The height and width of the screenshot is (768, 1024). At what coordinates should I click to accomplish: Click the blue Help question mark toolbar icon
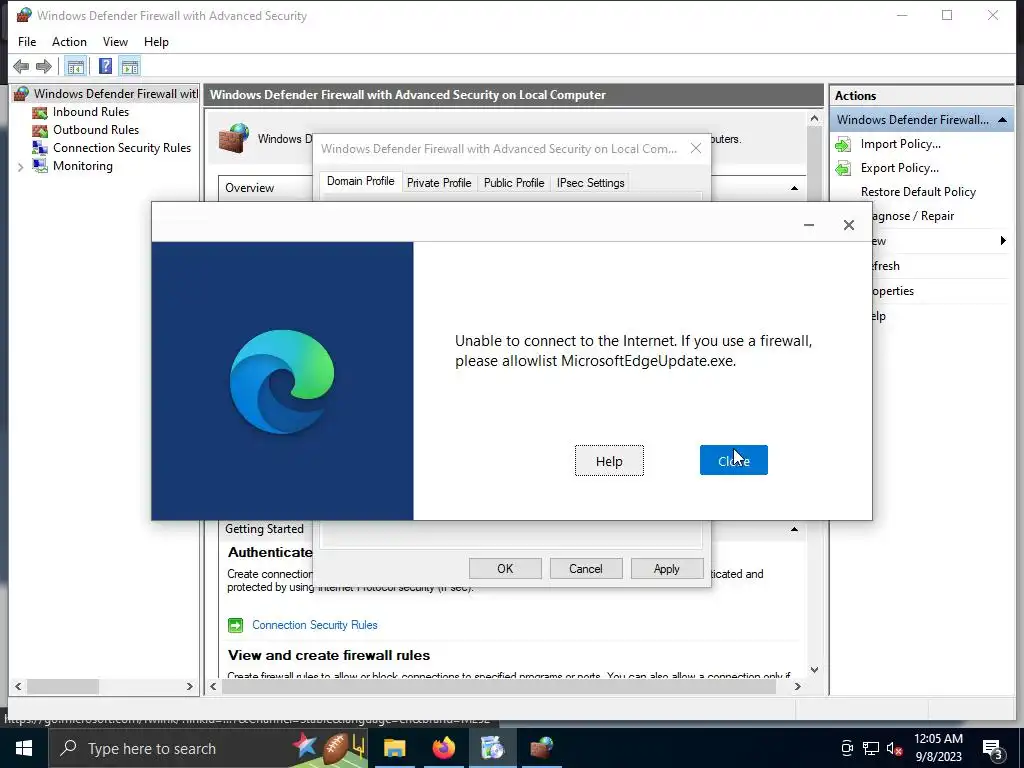click(x=105, y=66)
